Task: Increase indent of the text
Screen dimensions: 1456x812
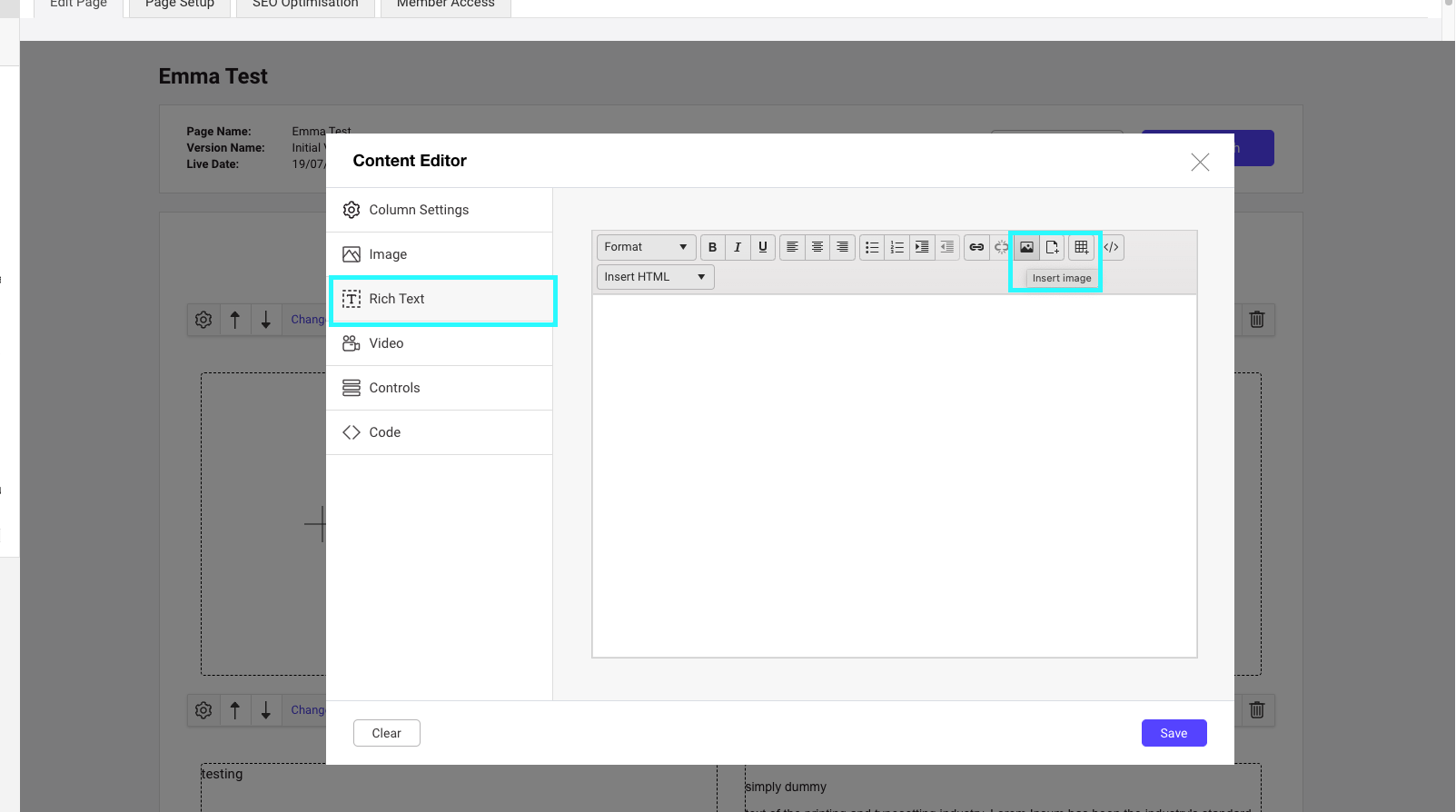Action: [922, 247]
